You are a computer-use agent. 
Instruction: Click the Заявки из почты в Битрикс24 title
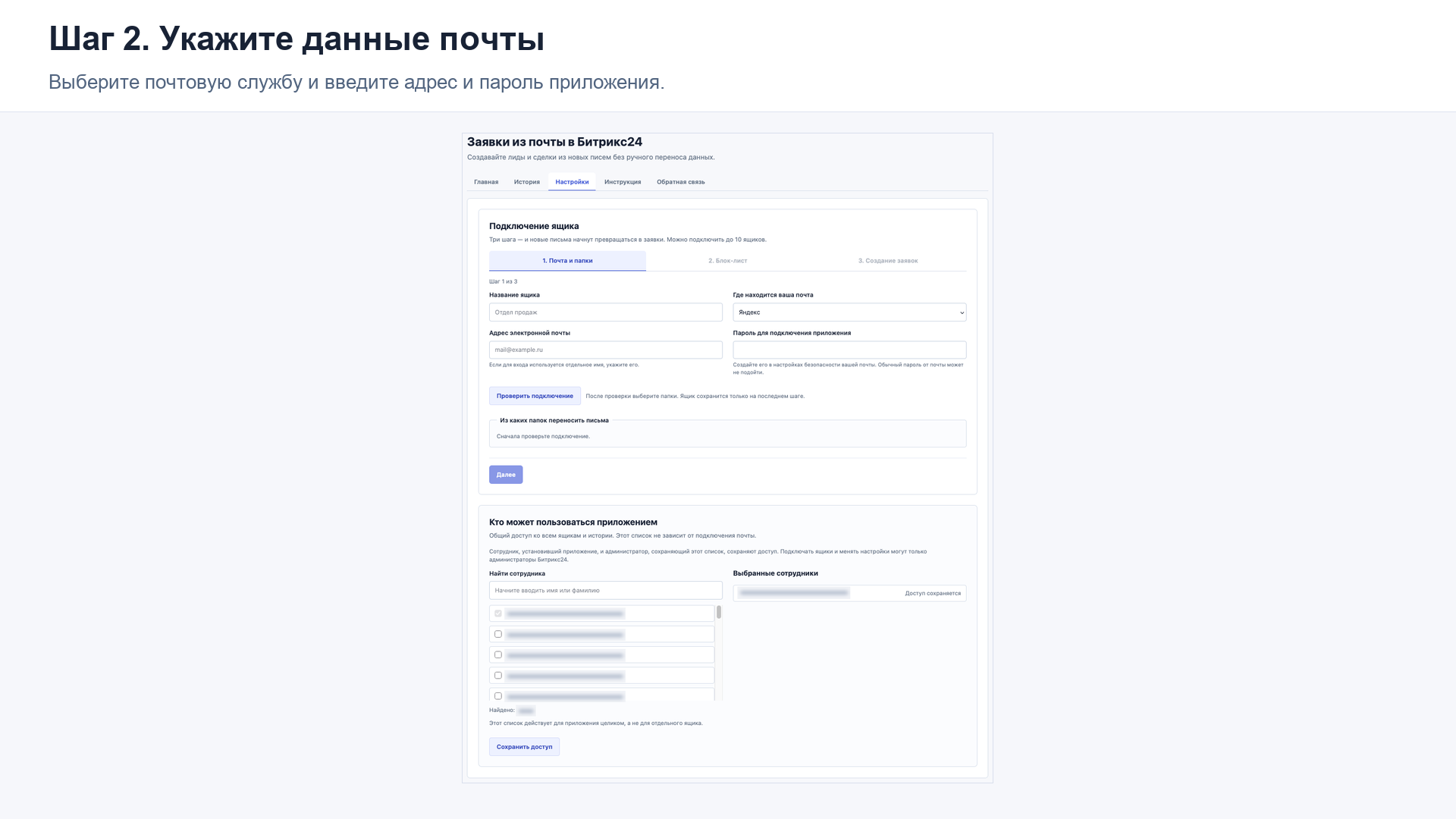click(x=554, y=142)
